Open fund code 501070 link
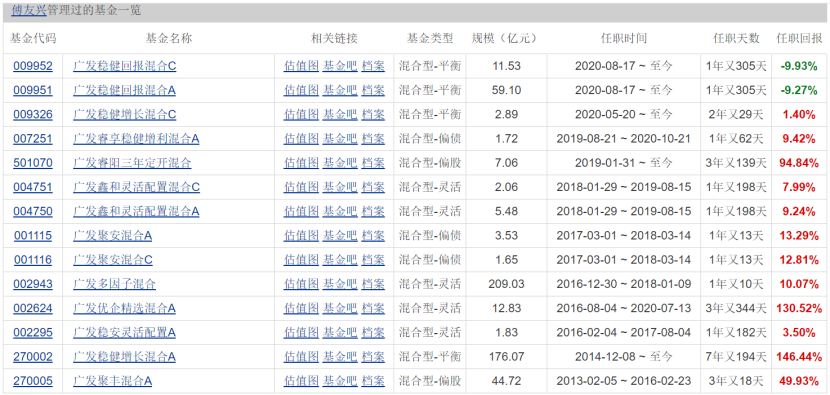Screen dimensions: 830x395 [33, 163]
